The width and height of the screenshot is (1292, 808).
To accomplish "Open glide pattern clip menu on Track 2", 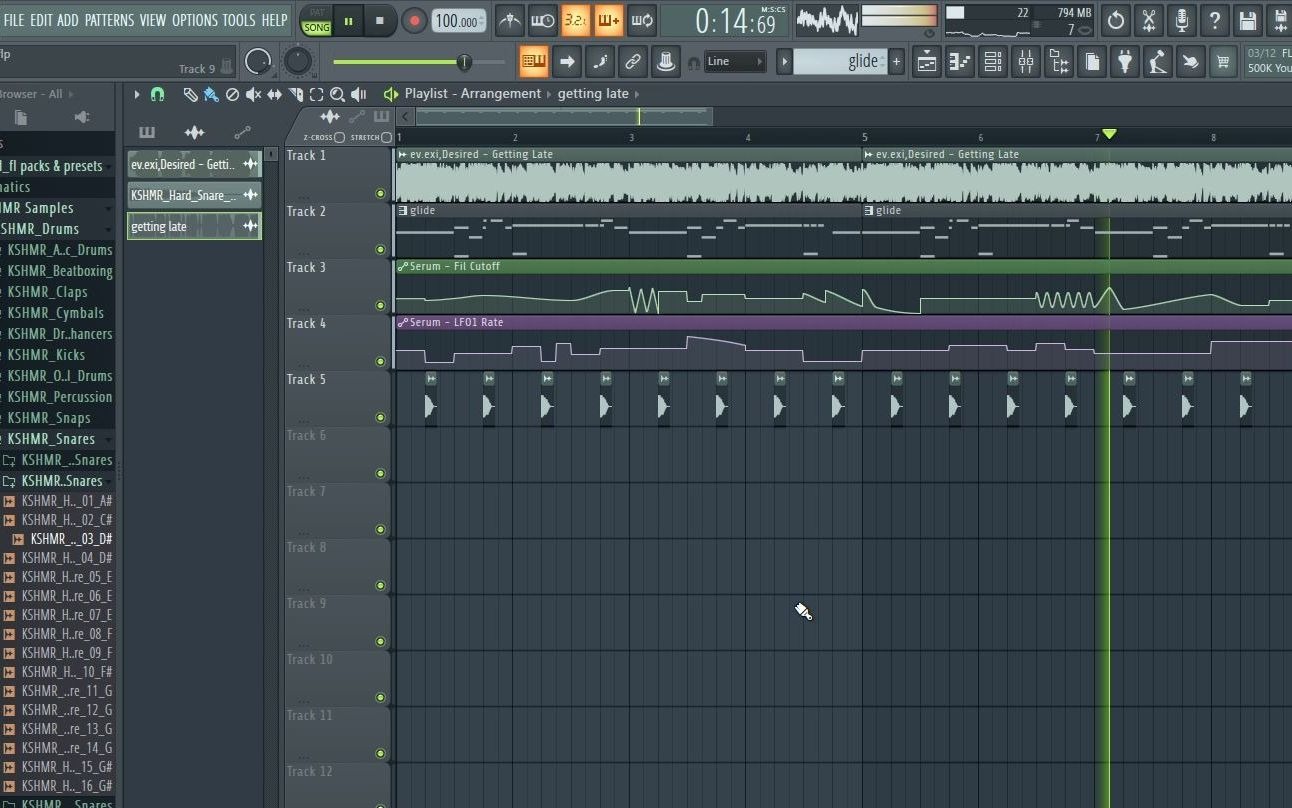I will 402,210.
